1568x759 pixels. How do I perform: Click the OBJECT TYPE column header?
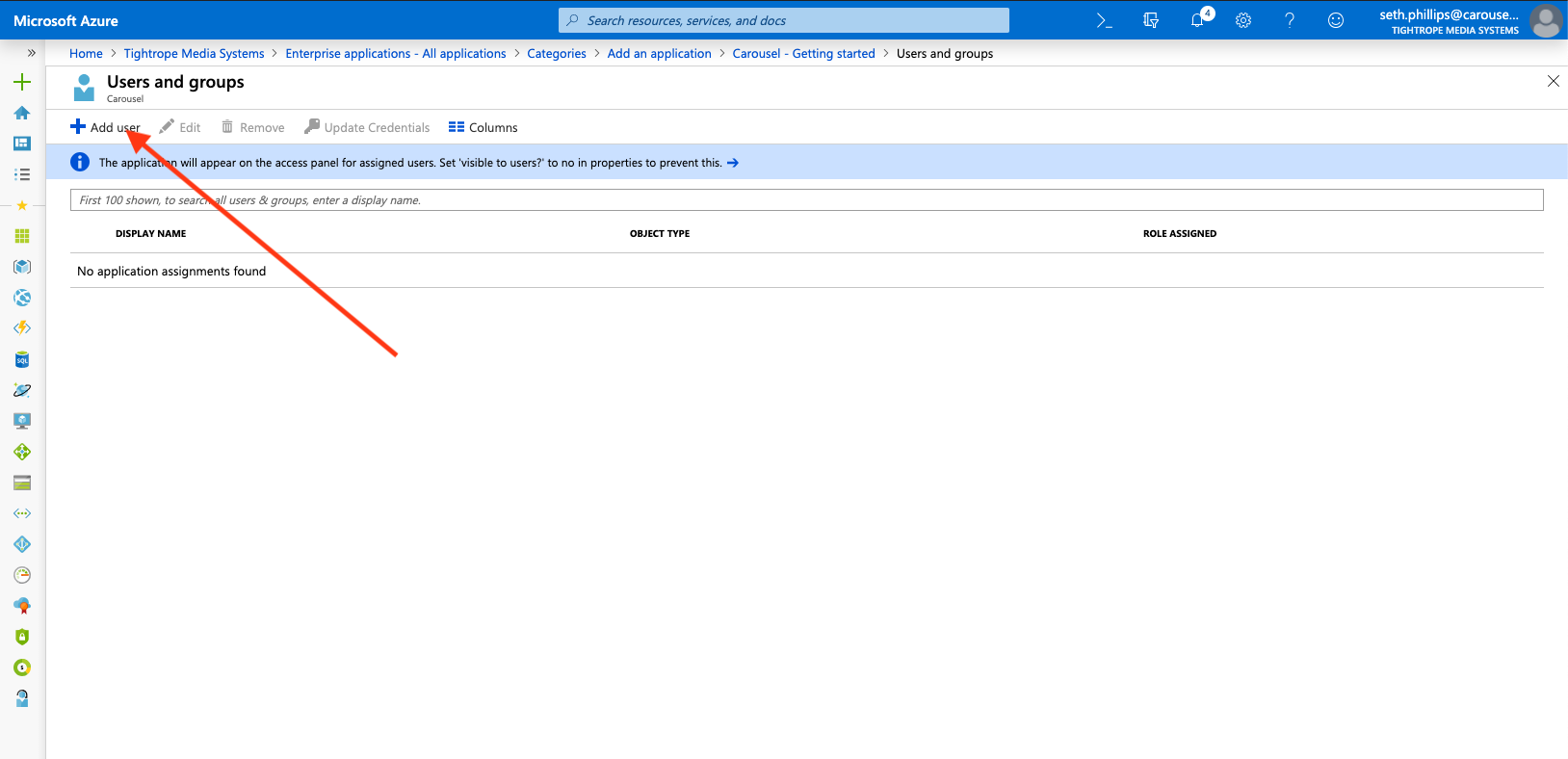tap(660, 233)
